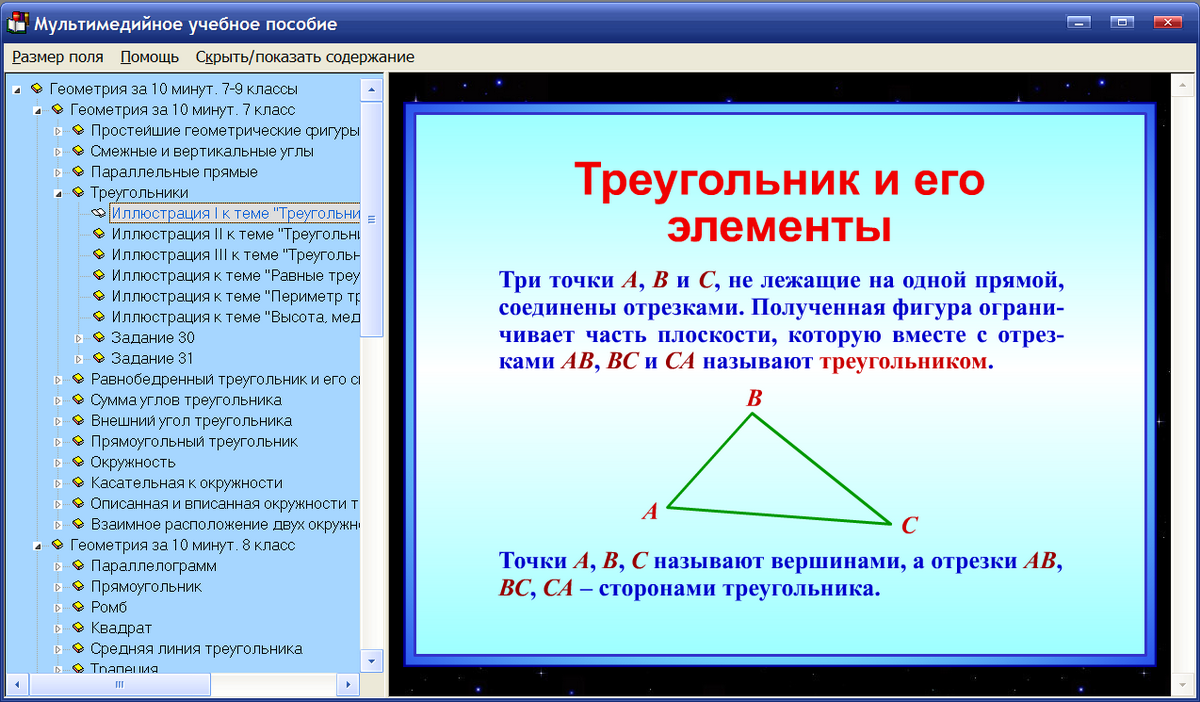Open the Помощь menu
Image resolution: width=1200 pixels, height=702 pixels.
pos(148,57)
